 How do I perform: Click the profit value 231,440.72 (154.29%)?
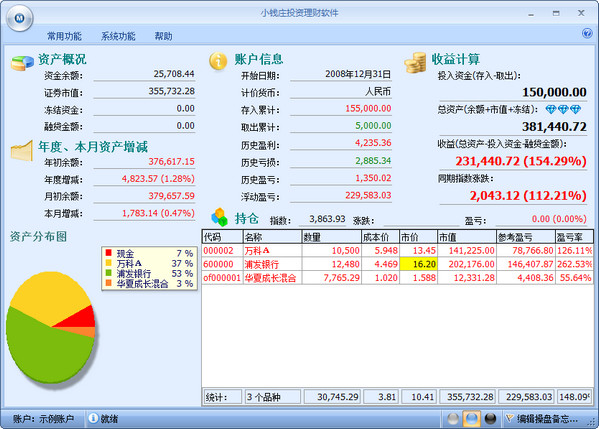pyautogui.click(x=521, y=161)
